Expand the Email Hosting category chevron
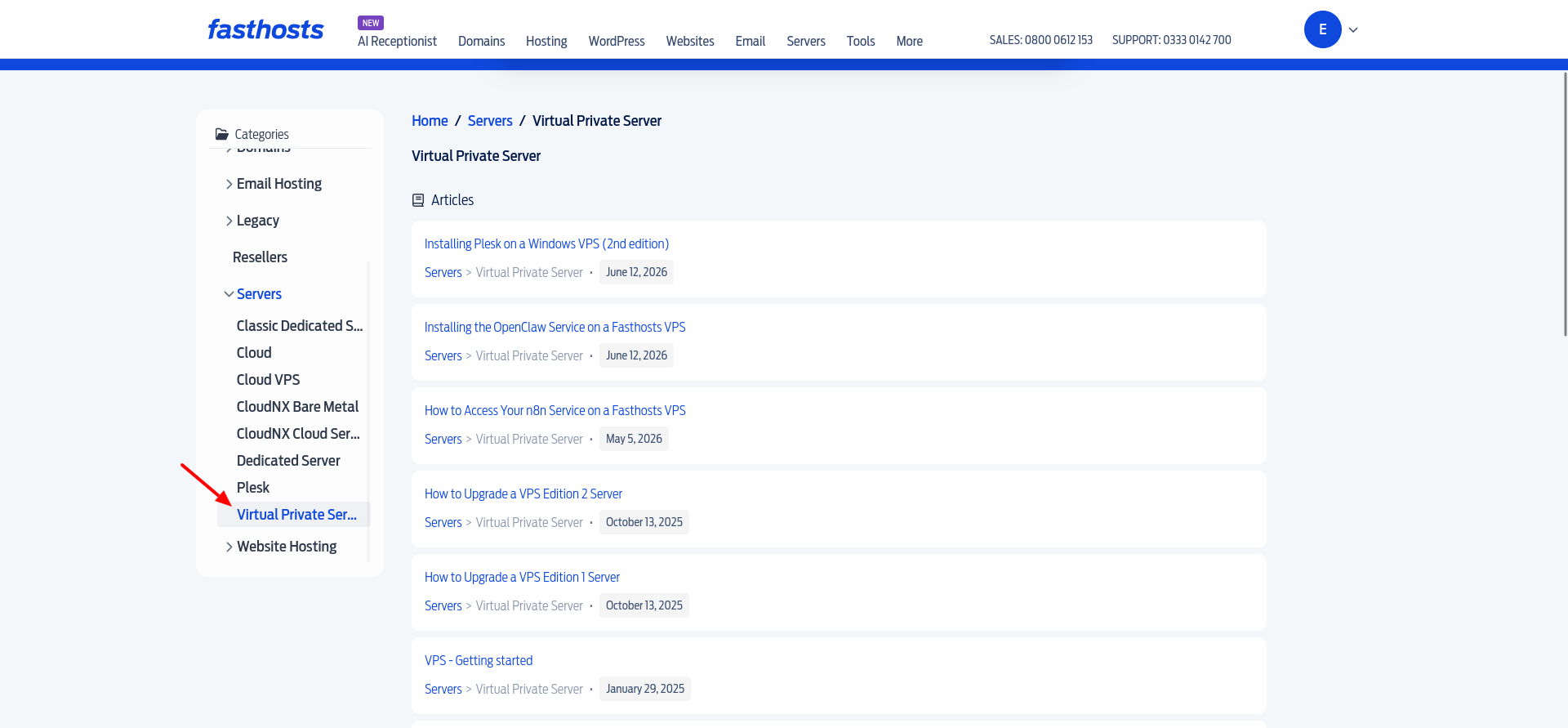Image resolution: width=1568 pixels, height=728 pixels. [229, 185]
